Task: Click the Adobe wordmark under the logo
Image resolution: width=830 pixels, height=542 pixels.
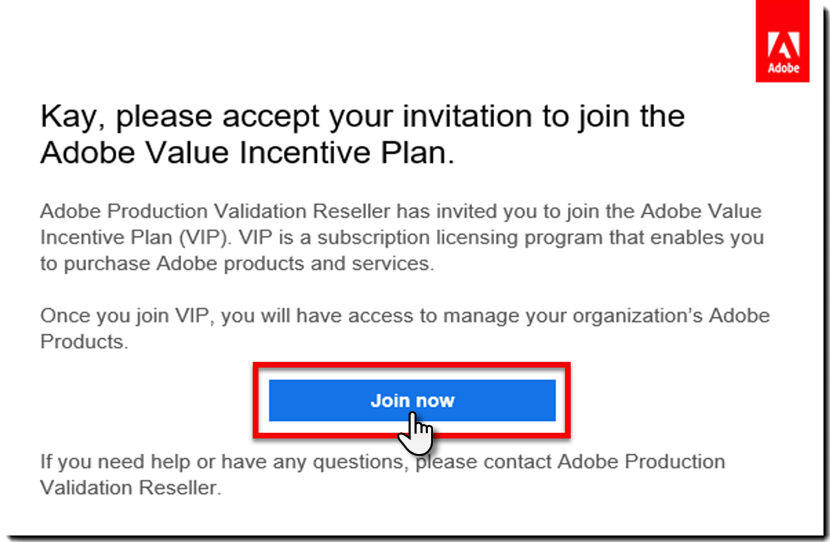Action: pyautogui.click(x=783, y=68)
